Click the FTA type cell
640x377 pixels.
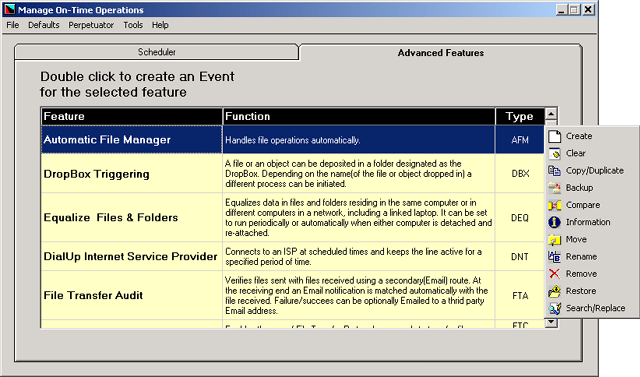coord(520,295)
